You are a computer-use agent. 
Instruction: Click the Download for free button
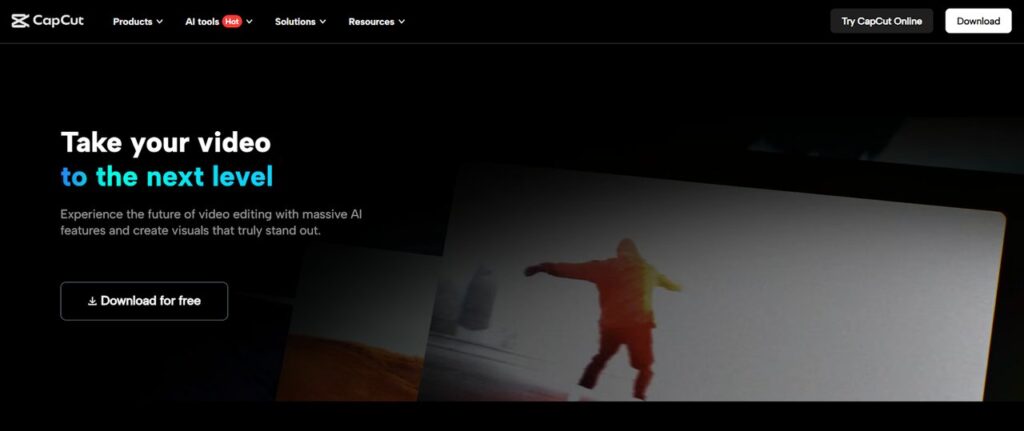tap(144, 301)
